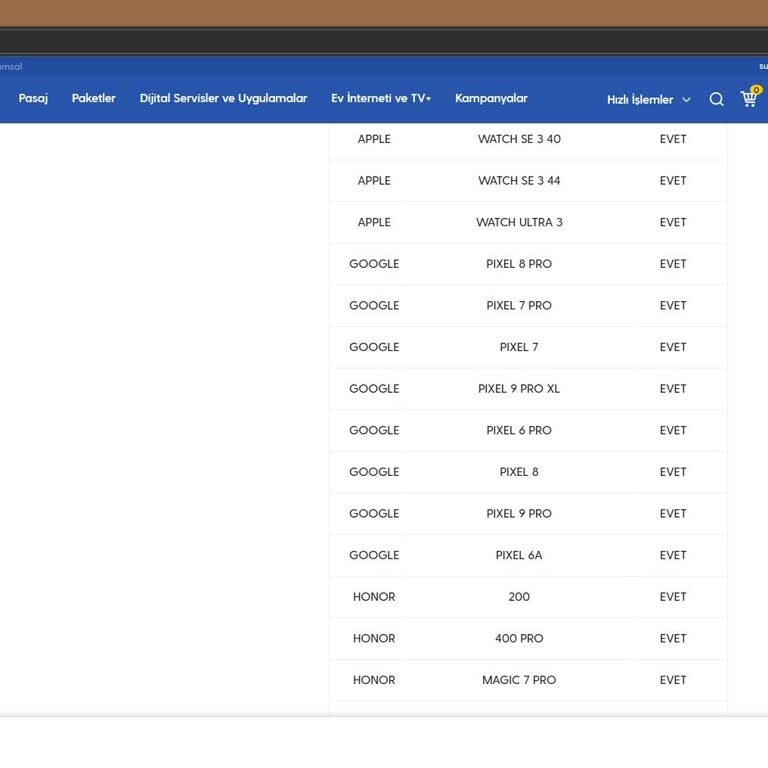Screen dimensions: 768x768
Task: Click the HONOR MAGIC 7 PRO cell
Action: tap(519, 680)
